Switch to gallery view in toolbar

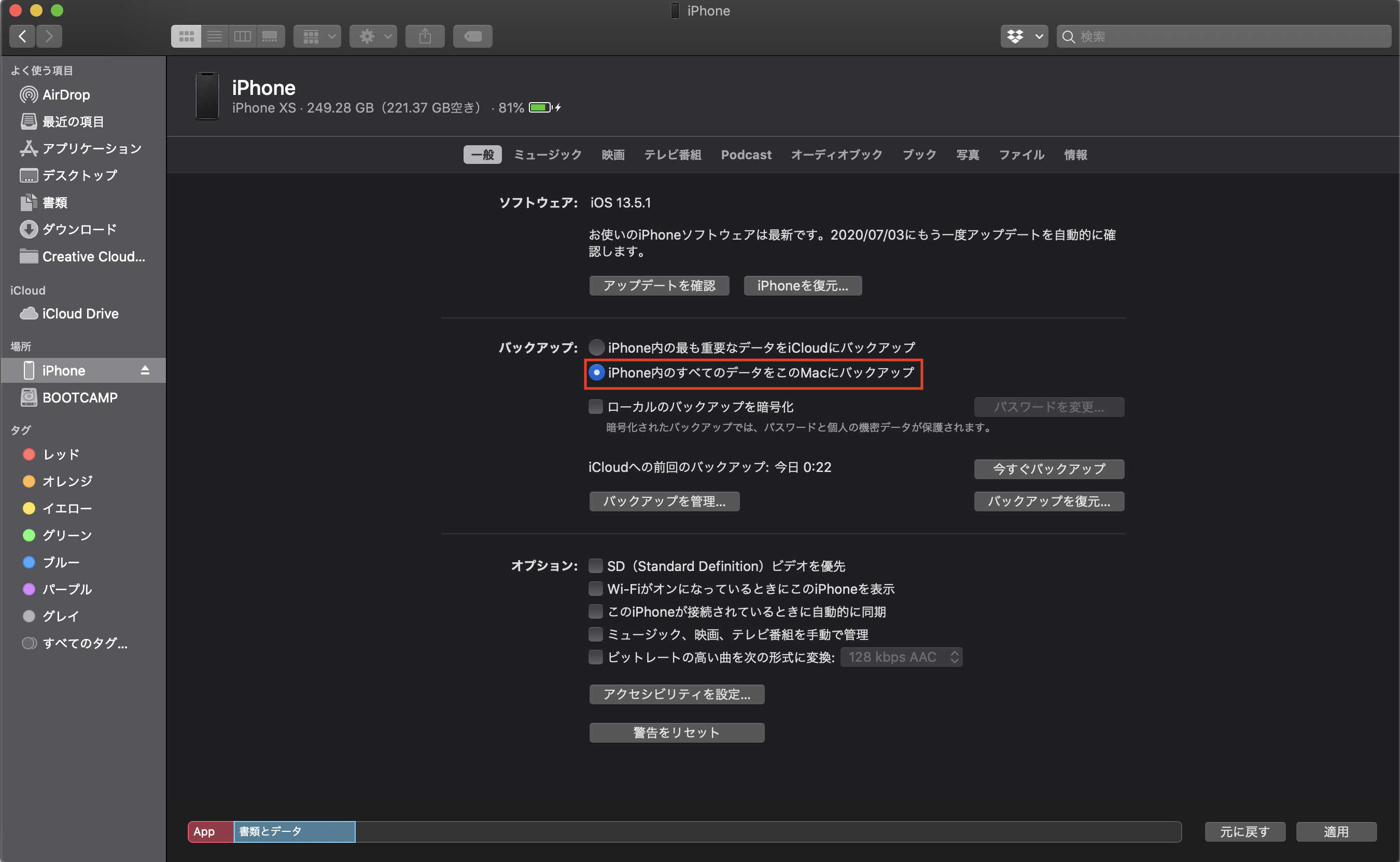click(x=270, y=36)
